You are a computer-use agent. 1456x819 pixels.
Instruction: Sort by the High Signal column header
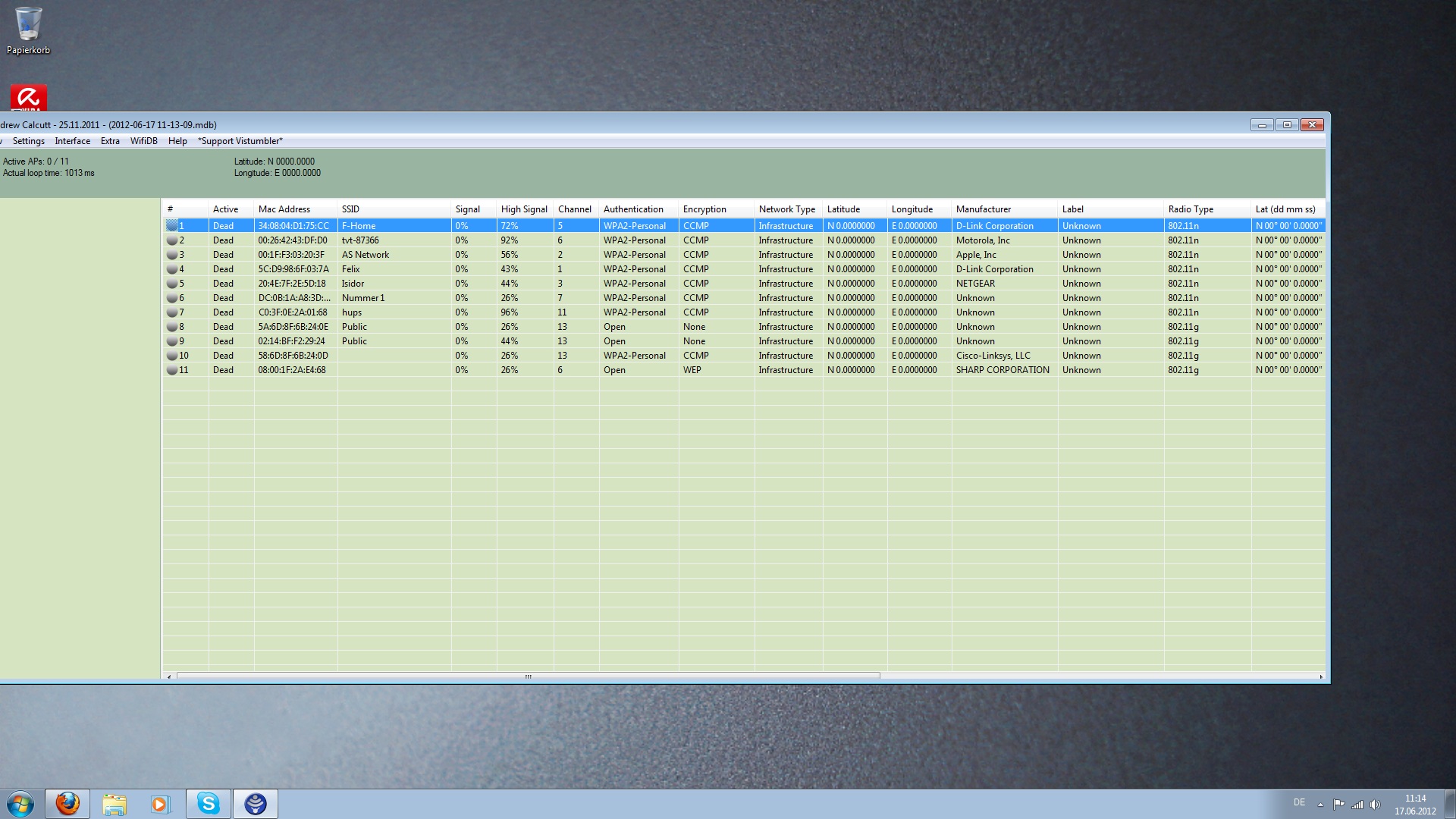524,209
